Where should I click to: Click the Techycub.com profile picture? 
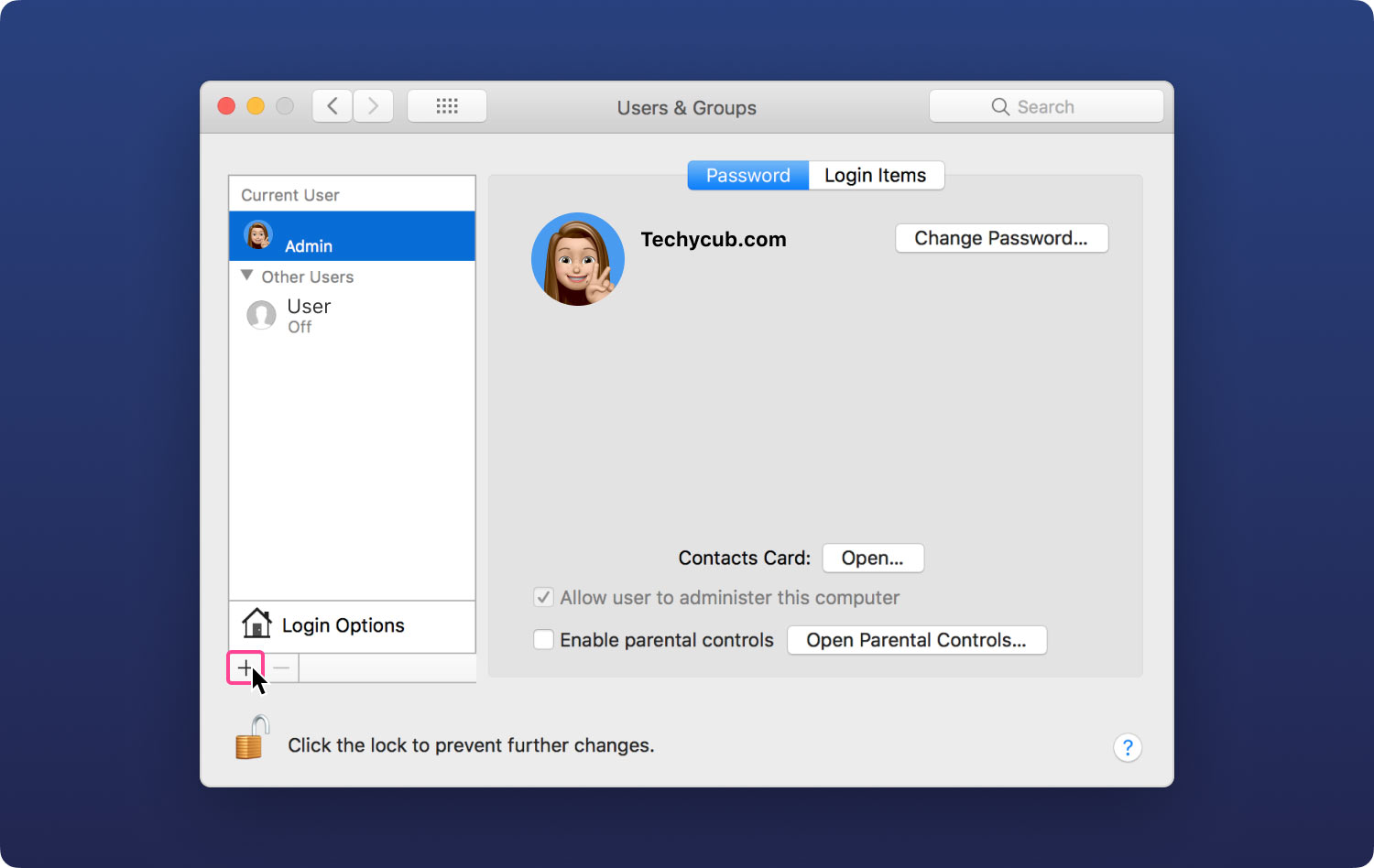coord(578,259)
